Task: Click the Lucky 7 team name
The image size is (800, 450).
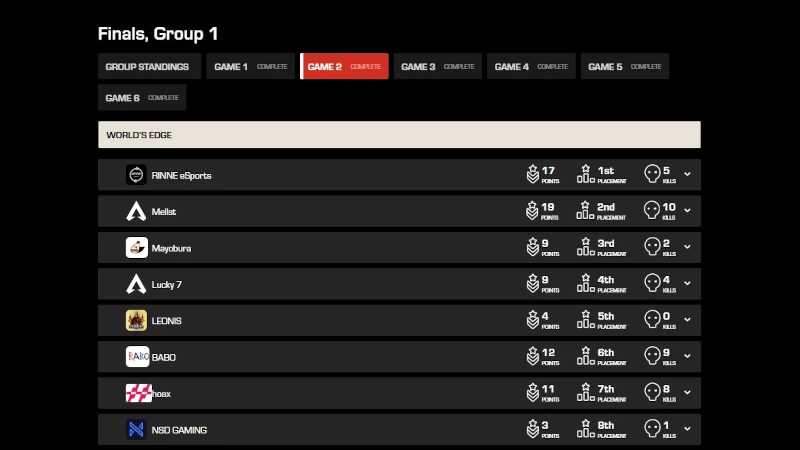Action: pyautogui.click(x=166, y=285)
